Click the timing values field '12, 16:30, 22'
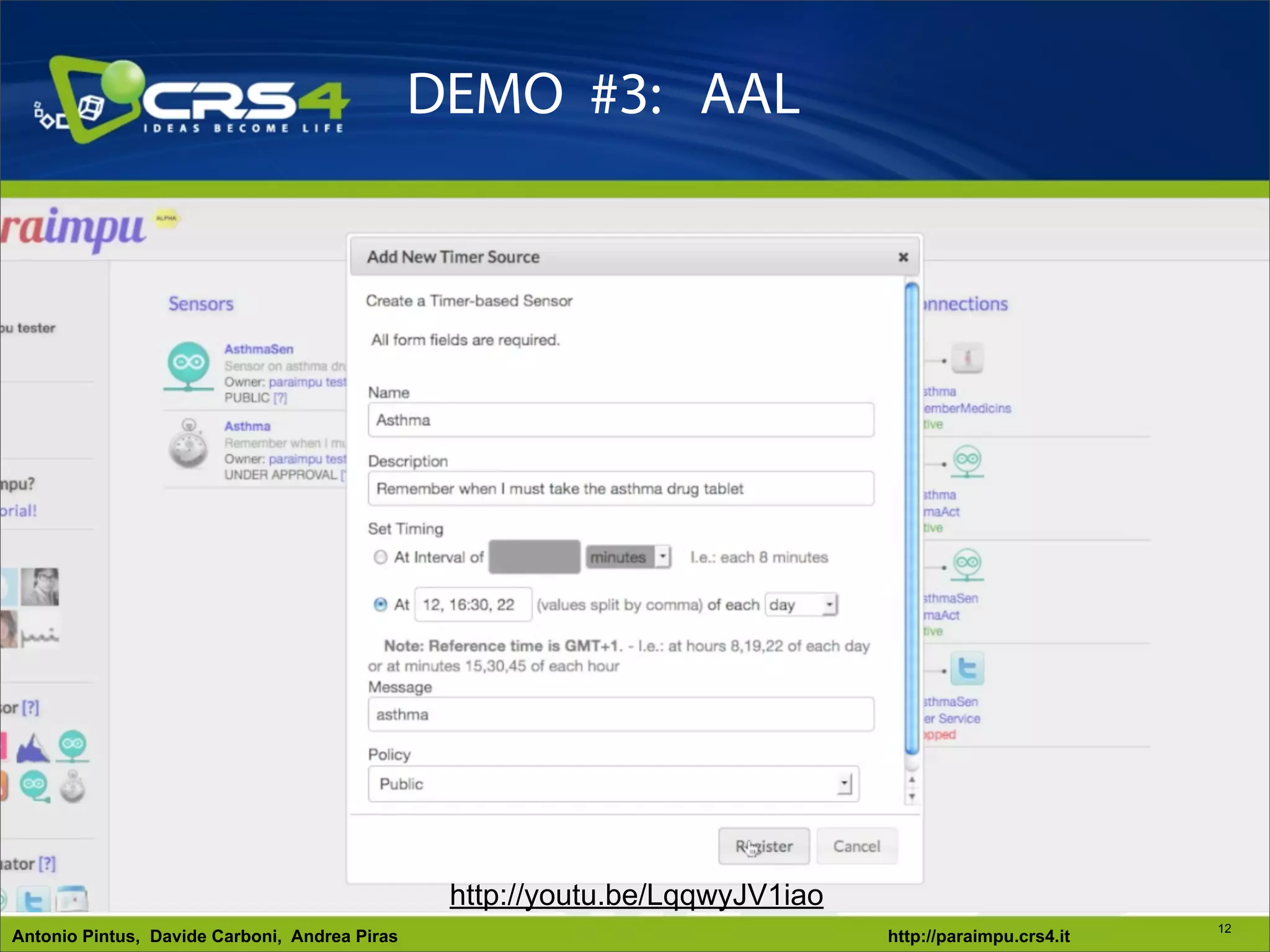Viewport: 1270px width, 952px height. click(473, 604)
